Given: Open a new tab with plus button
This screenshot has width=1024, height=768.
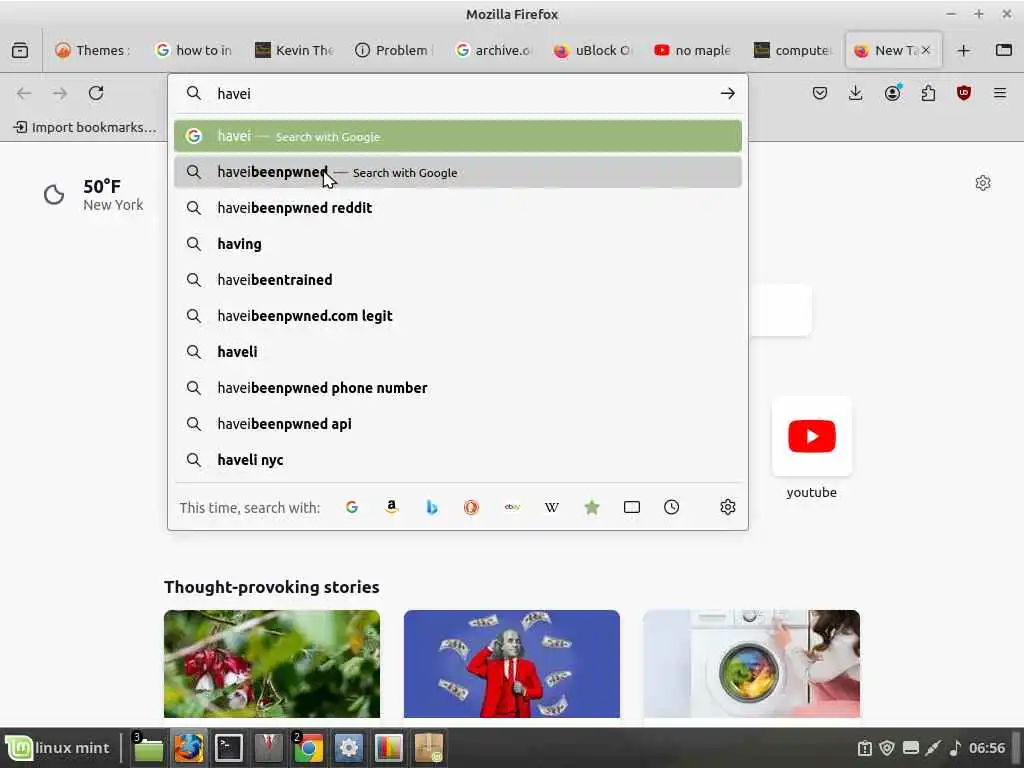Looking at the screenshot, I should (x=963, y=50).
